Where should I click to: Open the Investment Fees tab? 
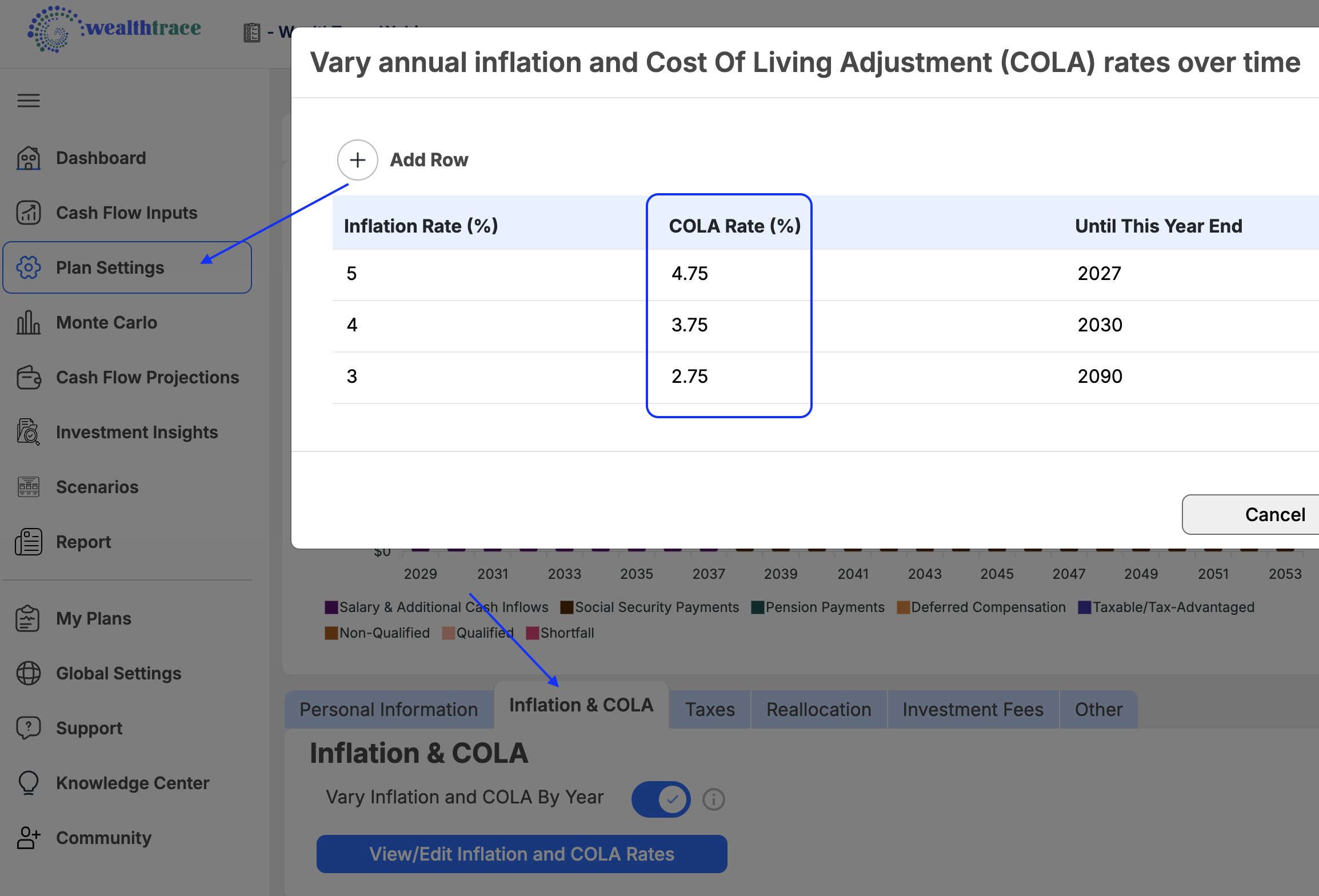[973, 710]
